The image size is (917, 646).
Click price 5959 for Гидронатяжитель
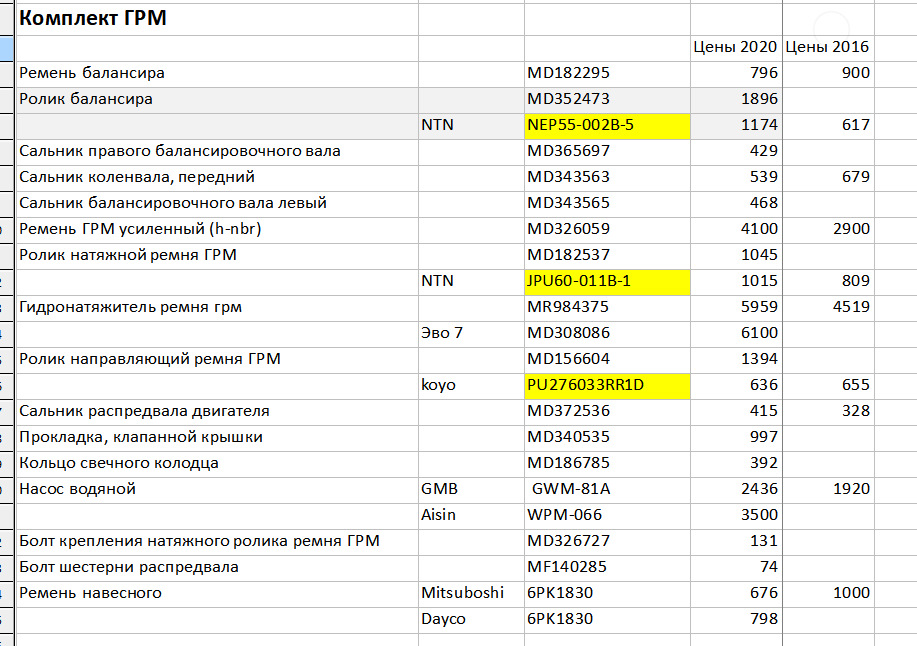pos(736,308)
